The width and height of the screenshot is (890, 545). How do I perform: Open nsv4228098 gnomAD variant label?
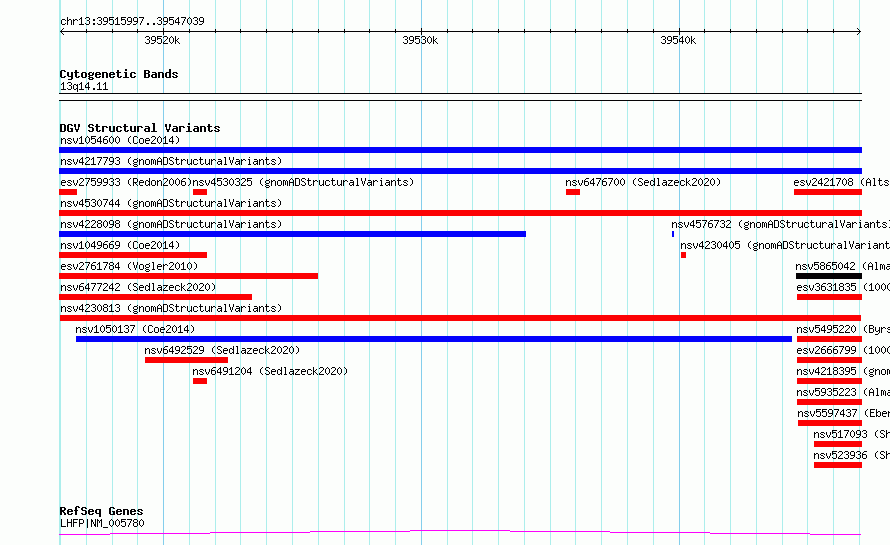[171, 224]
